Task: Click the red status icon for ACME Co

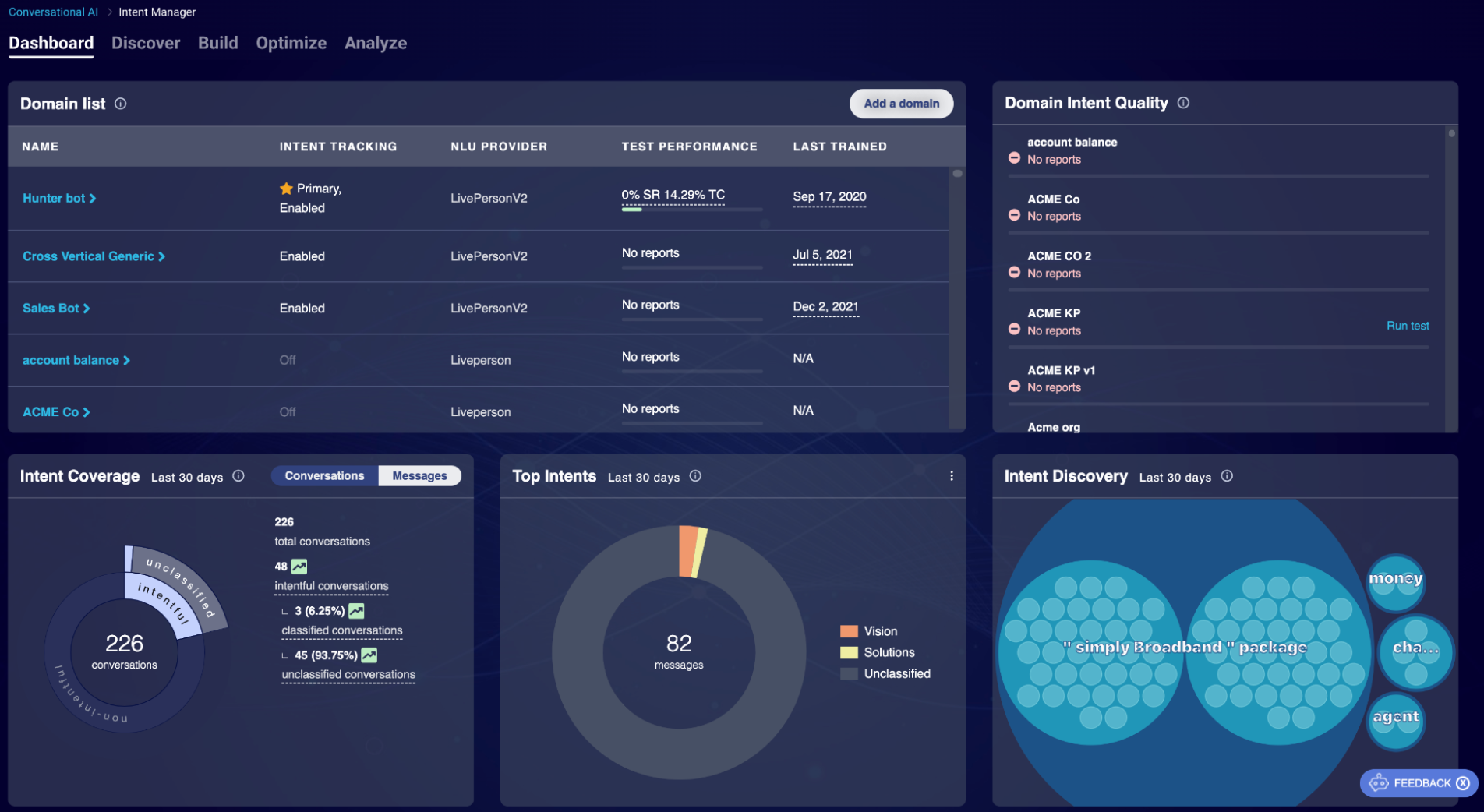Action: click(1014, 215)
